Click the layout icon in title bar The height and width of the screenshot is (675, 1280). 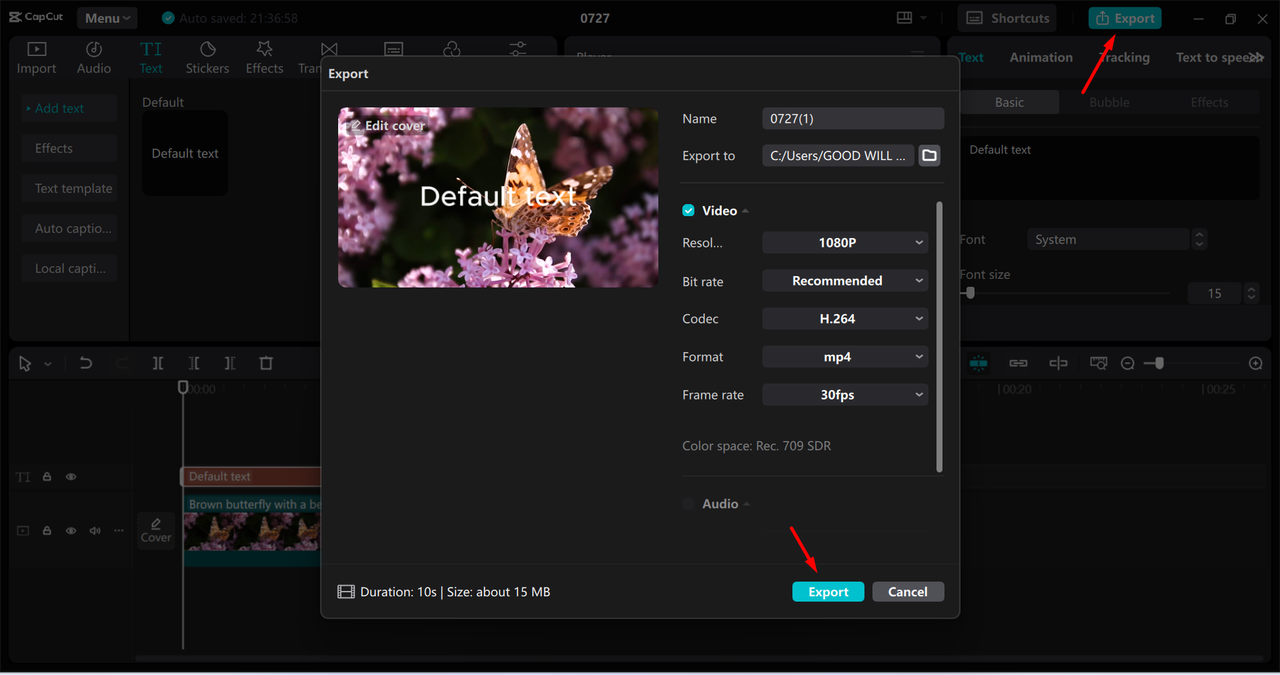pos(904,18)
